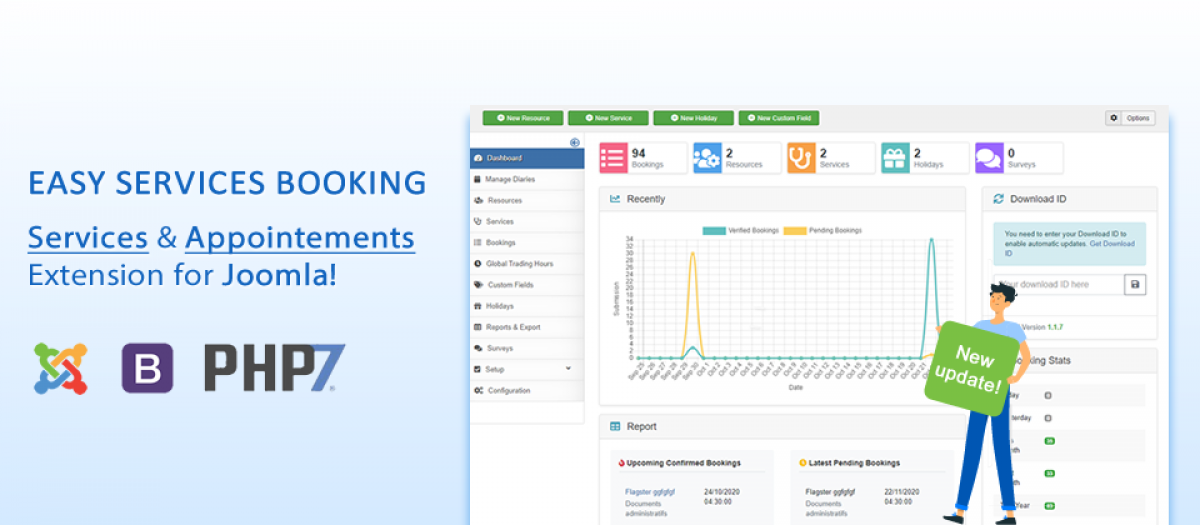The image size is (1200, 525).
Task: Open Reports & Export in sidebar
Action: [527, 327]
